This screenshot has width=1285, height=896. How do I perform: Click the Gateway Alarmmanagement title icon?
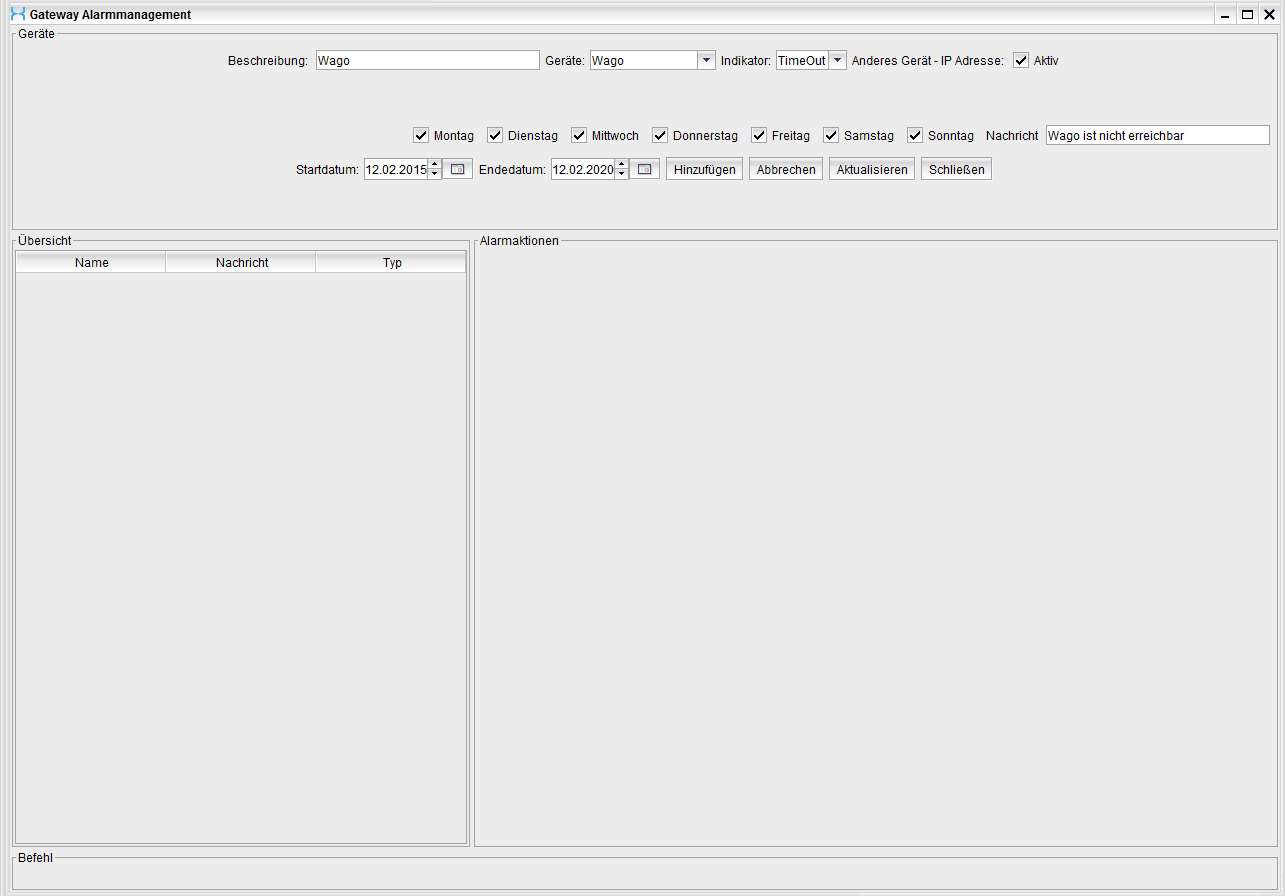tap(17, 15)
